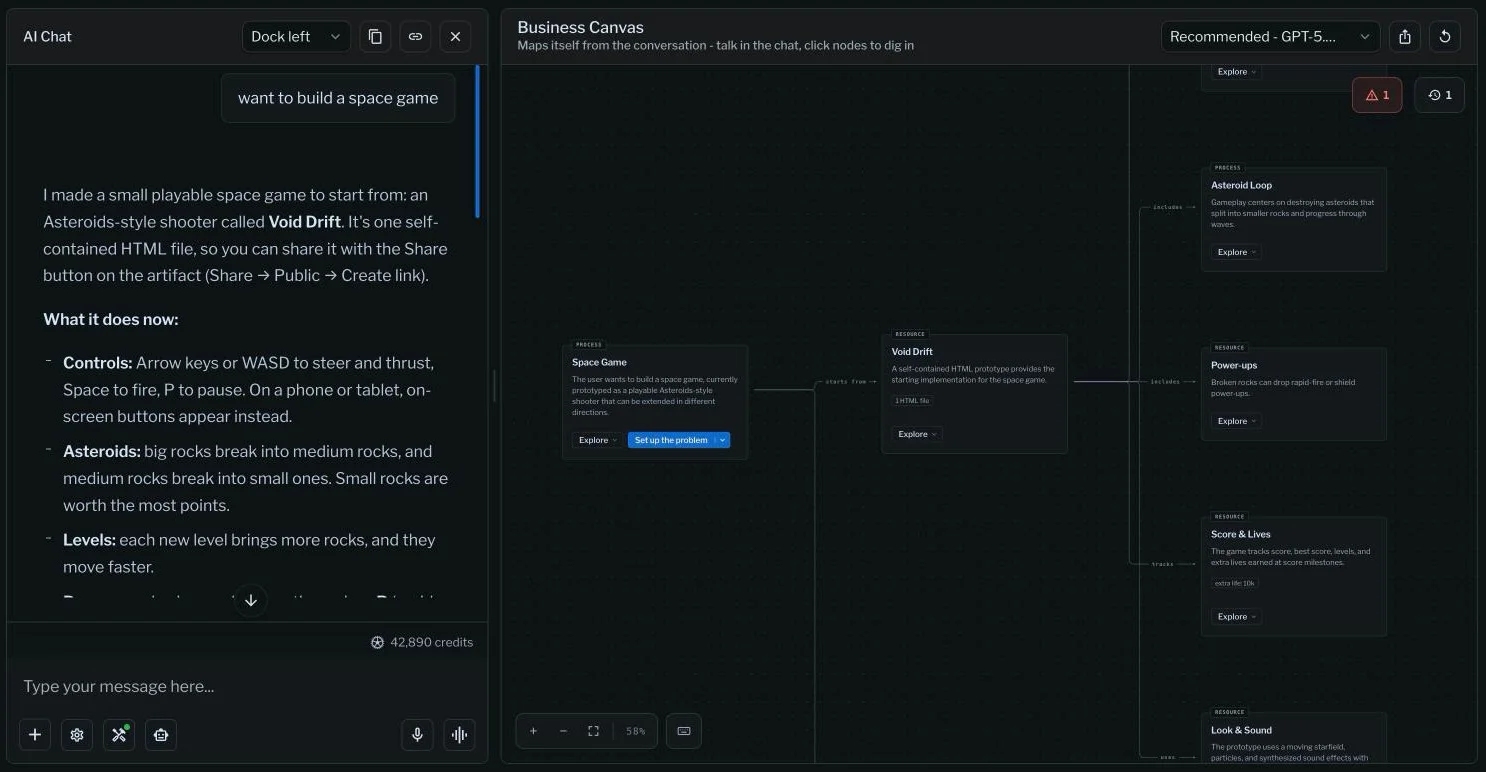Click the share icon in Business Canvas header

[1405, 37]
